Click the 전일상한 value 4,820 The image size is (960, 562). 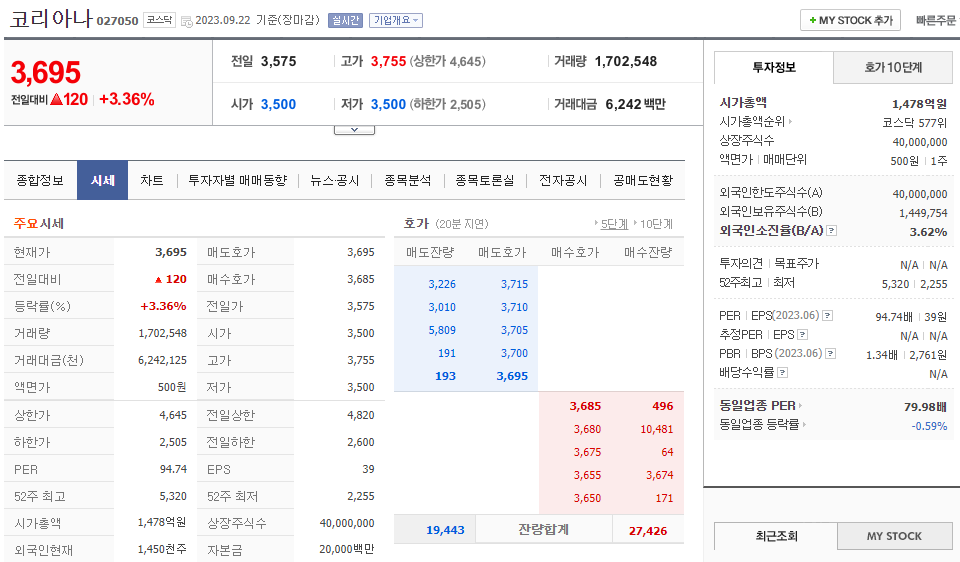(x=361, y=415)
